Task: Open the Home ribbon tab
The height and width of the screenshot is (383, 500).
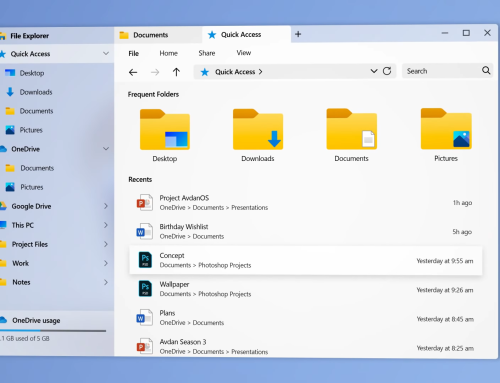Action: coord(168,53)
